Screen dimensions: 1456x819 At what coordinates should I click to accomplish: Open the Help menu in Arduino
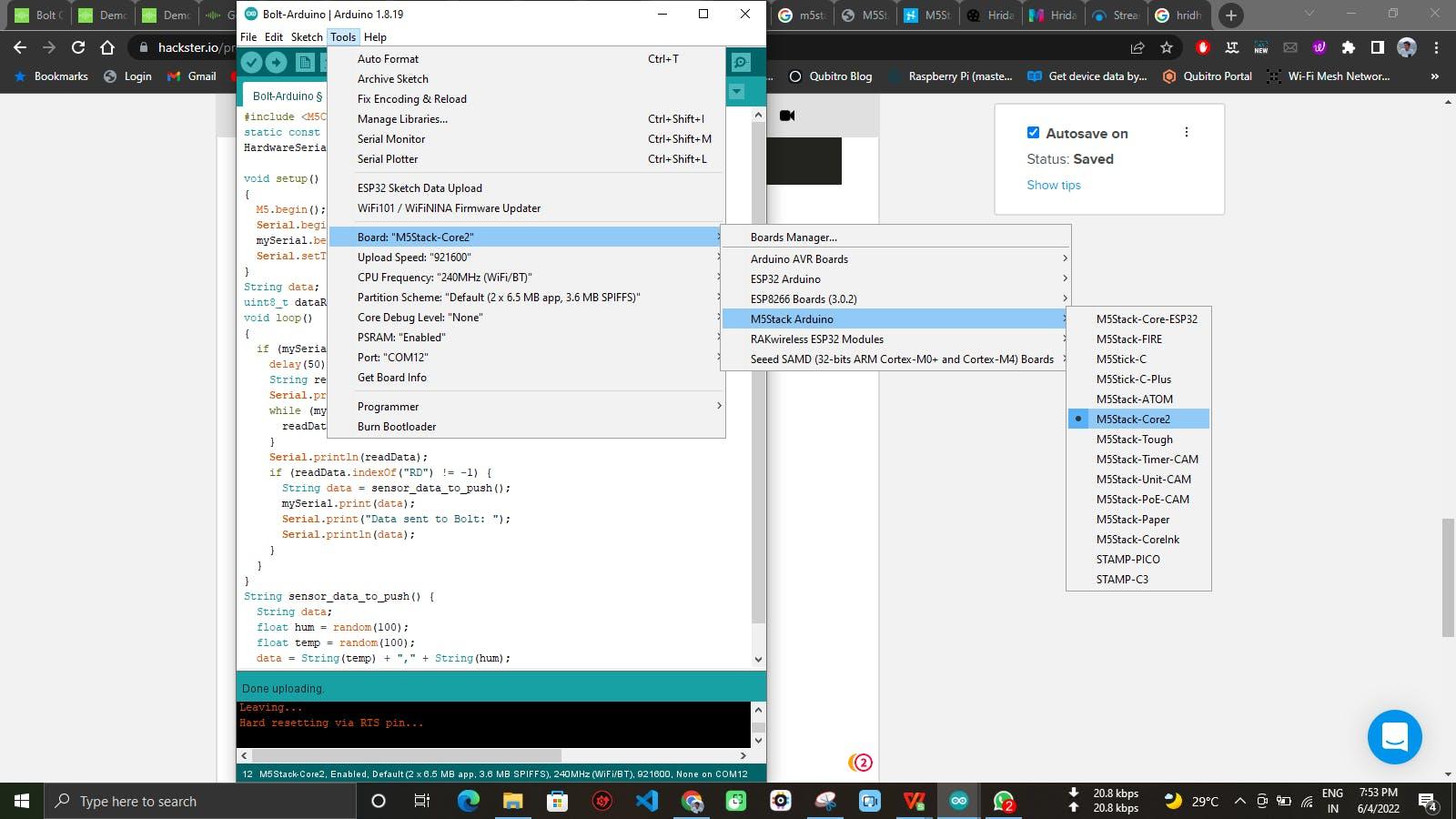pyautogui.click(x=375, y=37)
